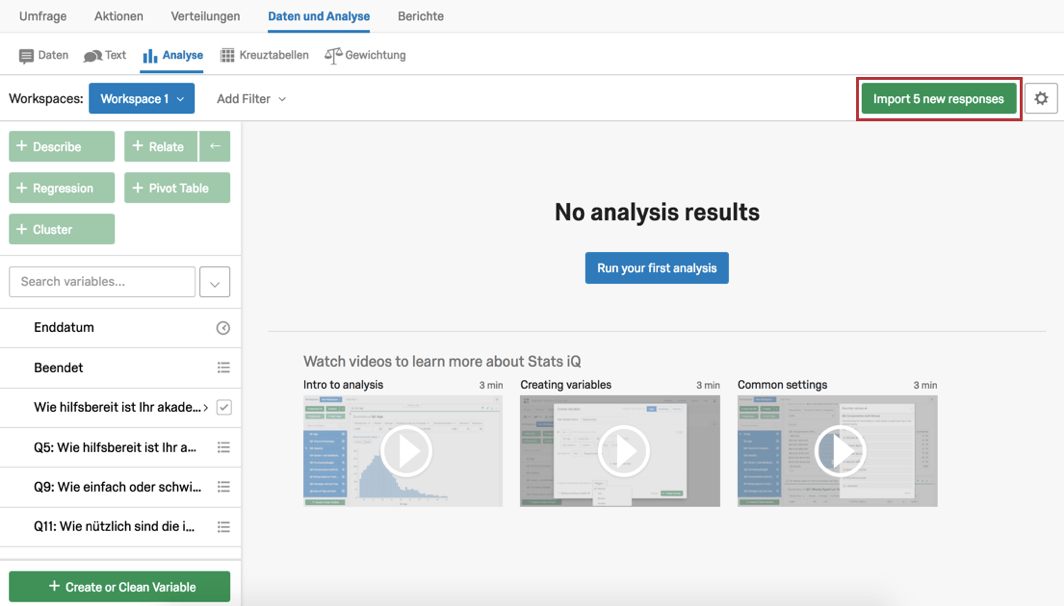Click the Relate button
Screen dimensions: 1064x606
click(161, 147)
